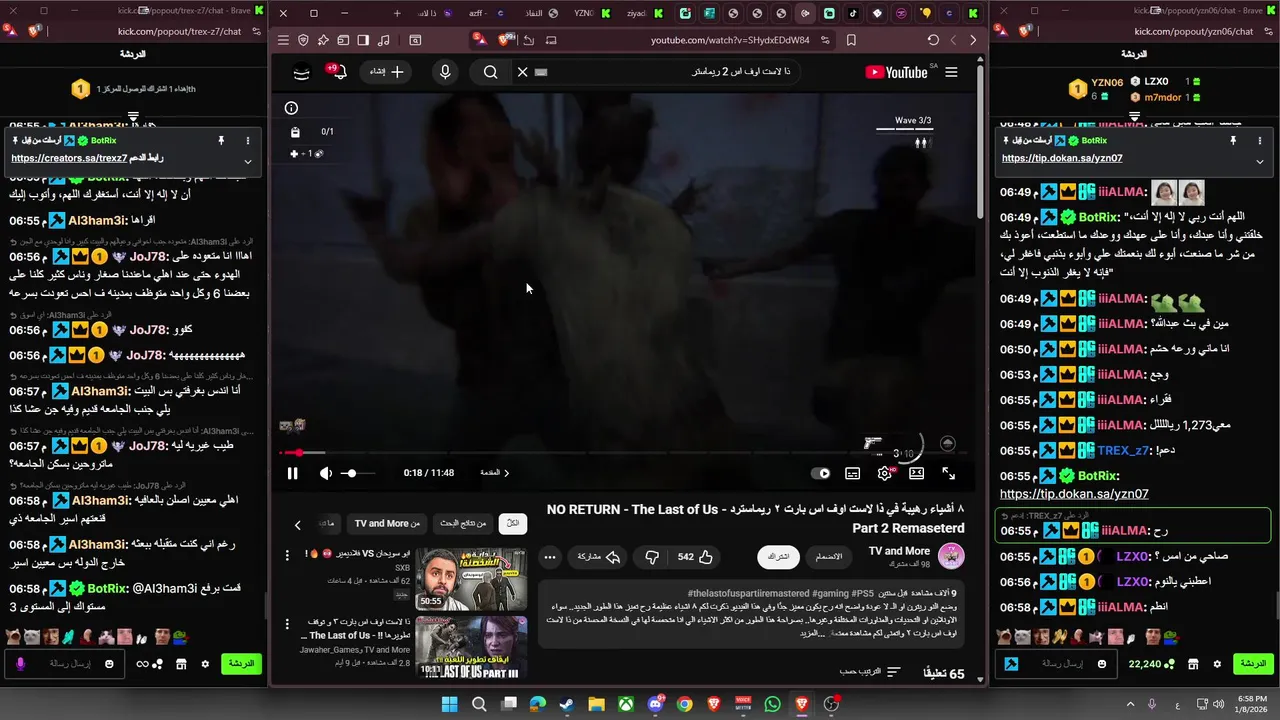This screenshot has height=720, width=1280.
Task: Show the info card on video
Action: point(291,108)
